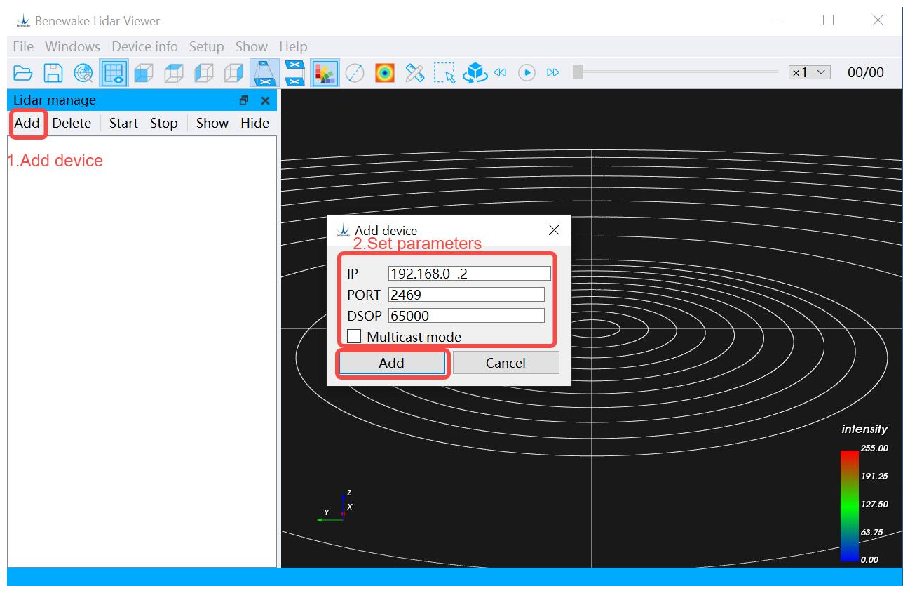Click the rewind playback button
Screen dimensions: 910x593
(x=500, y=73)
